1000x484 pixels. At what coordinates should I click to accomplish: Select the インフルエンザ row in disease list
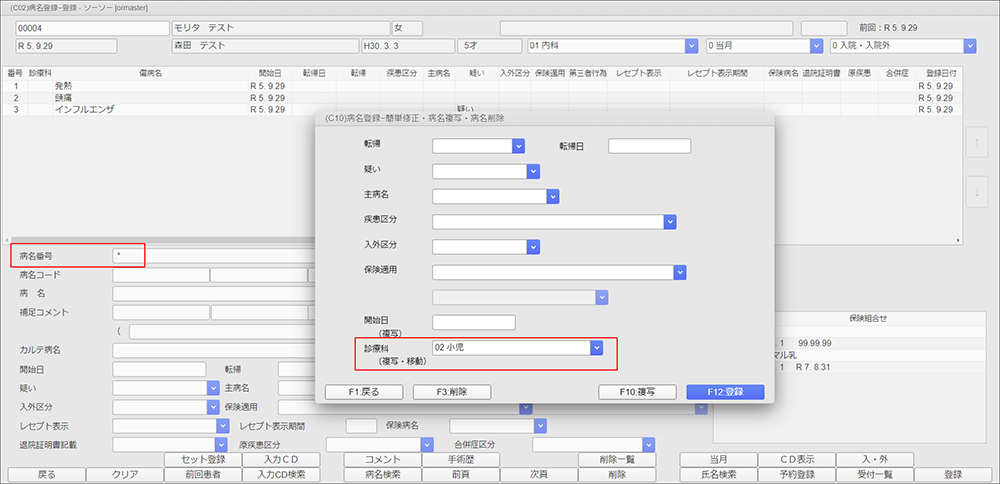click(x=85, y=109)
